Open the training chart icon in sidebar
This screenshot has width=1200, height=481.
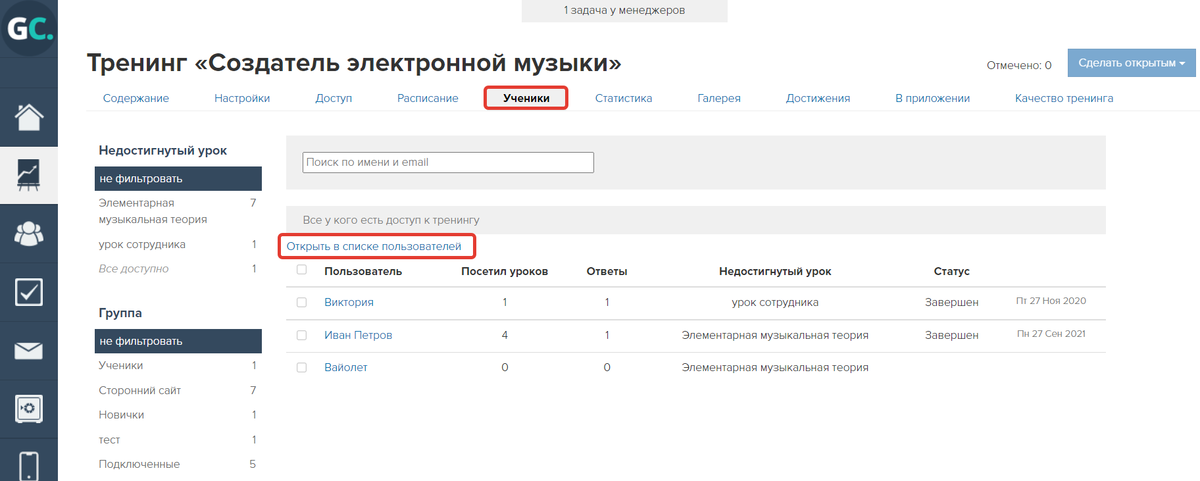tap(29, 174)
